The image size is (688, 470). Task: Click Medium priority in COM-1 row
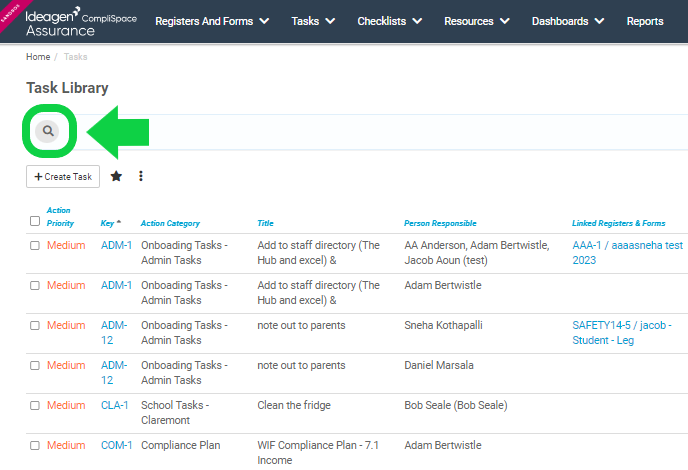(66, 445)
